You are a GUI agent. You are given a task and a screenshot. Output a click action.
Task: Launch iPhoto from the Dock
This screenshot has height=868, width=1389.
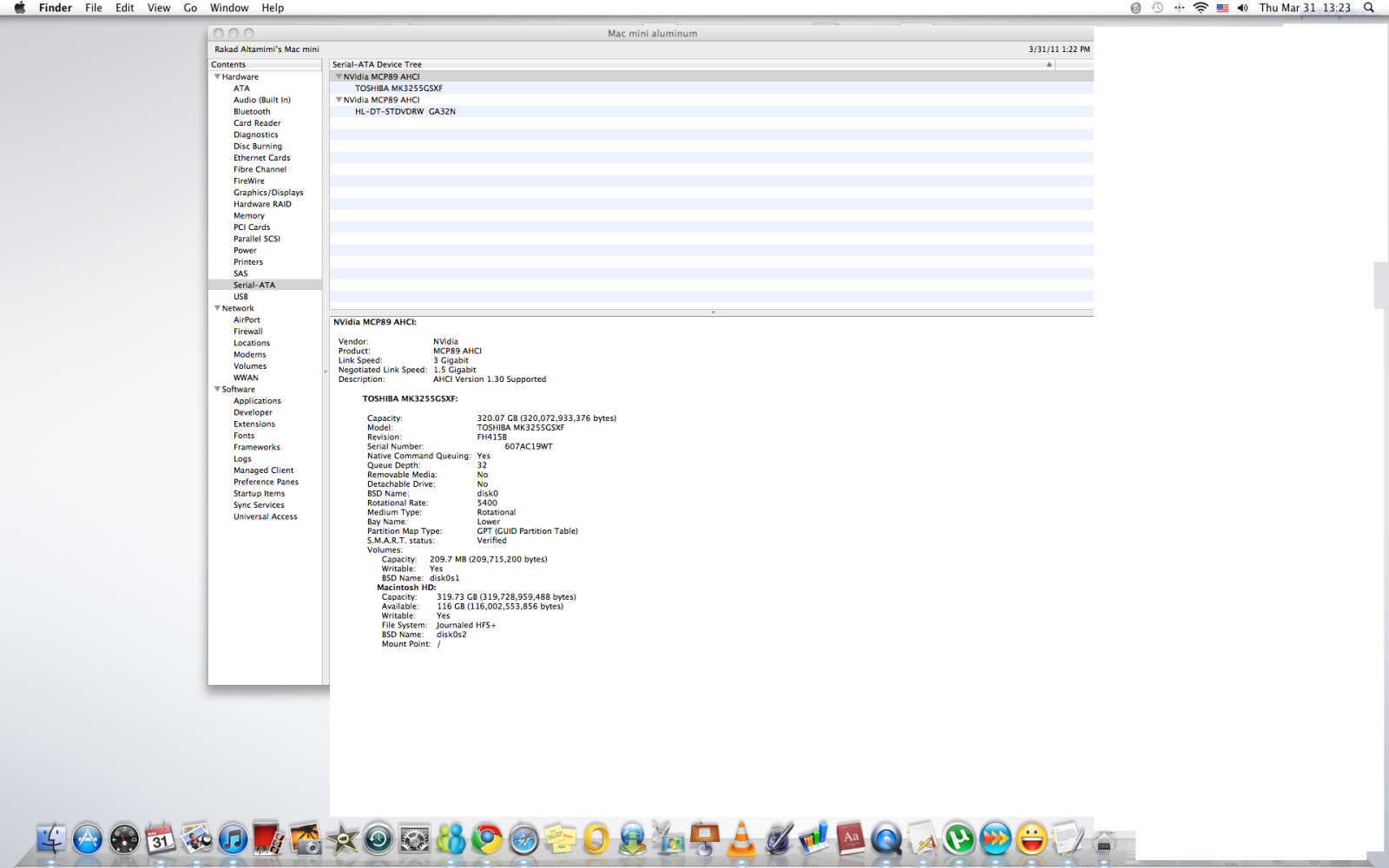pos(306,839)
